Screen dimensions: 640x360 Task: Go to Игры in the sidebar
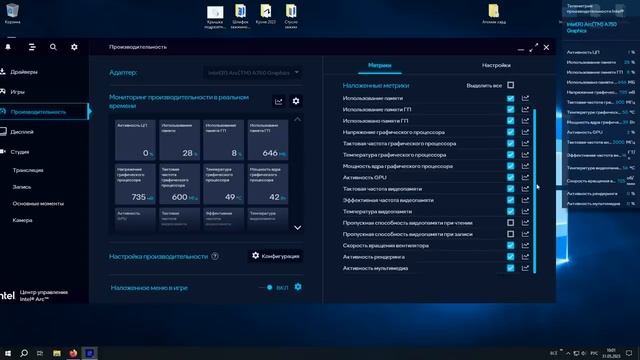[x=18, y=92]
